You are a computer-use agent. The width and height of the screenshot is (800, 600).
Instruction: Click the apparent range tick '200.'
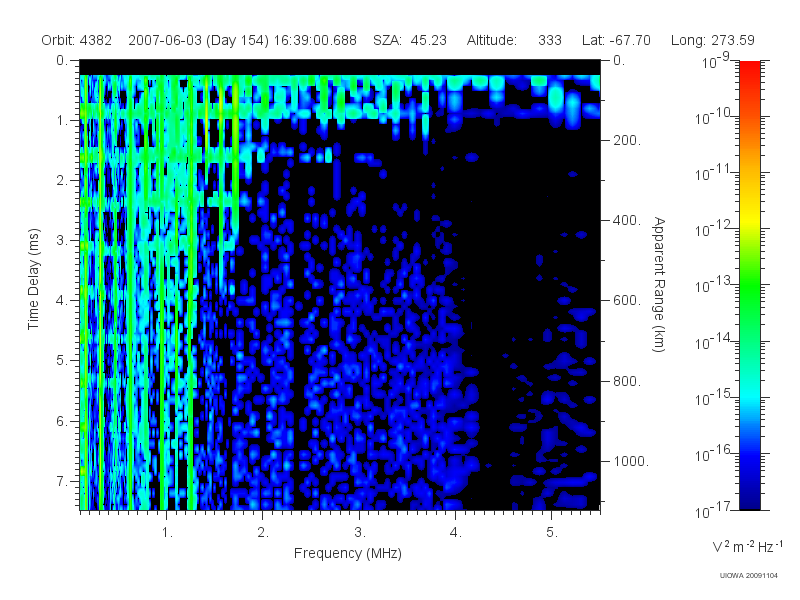point(627,140)
